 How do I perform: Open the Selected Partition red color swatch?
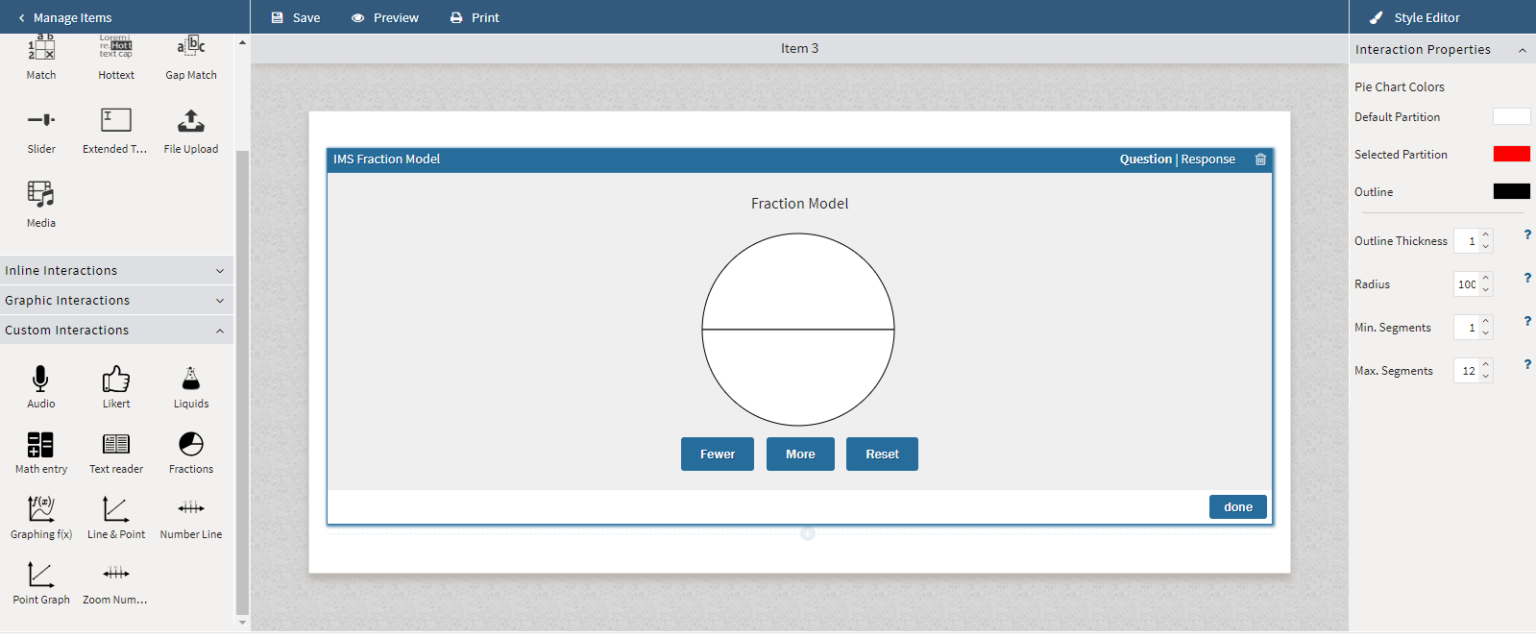click(x=1511, y=154)
